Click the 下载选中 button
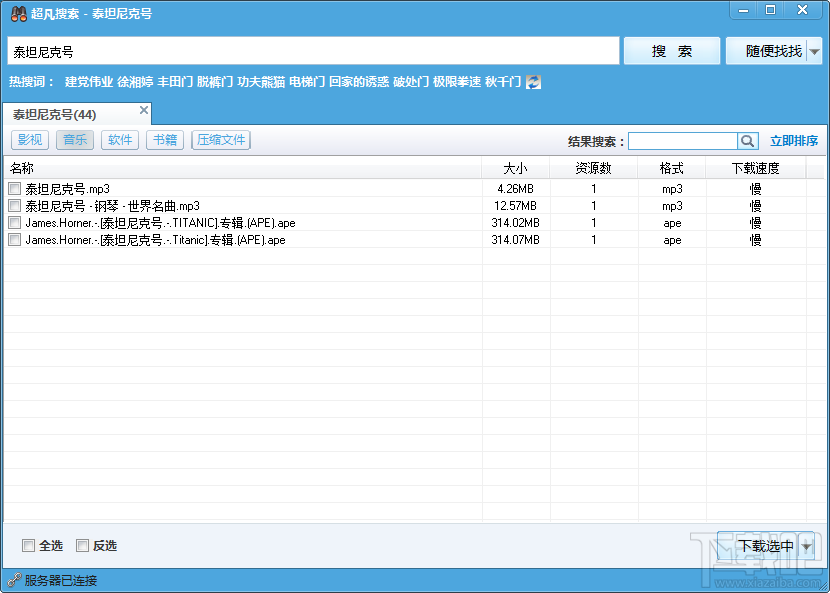 759,546
